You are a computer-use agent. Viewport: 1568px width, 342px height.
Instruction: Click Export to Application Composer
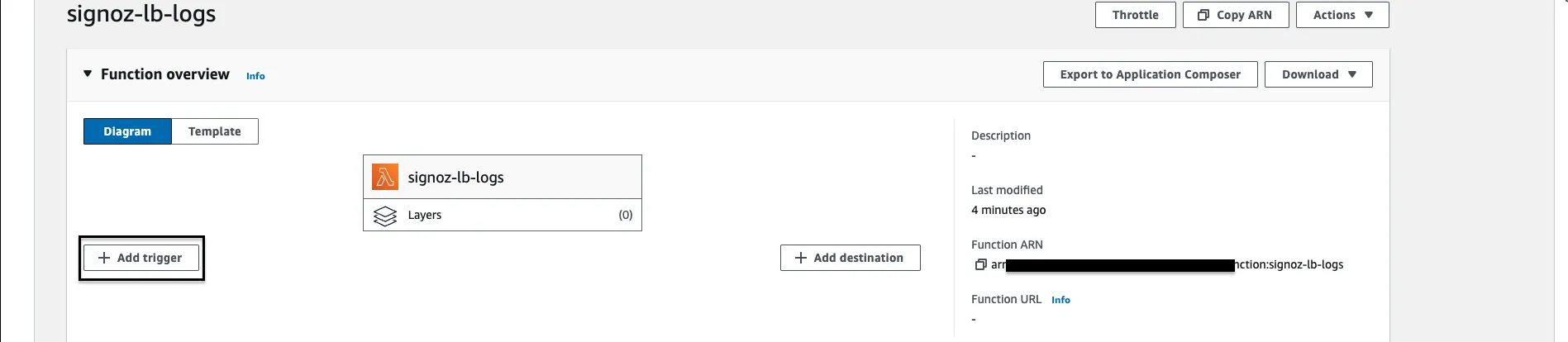[1151, 74]
